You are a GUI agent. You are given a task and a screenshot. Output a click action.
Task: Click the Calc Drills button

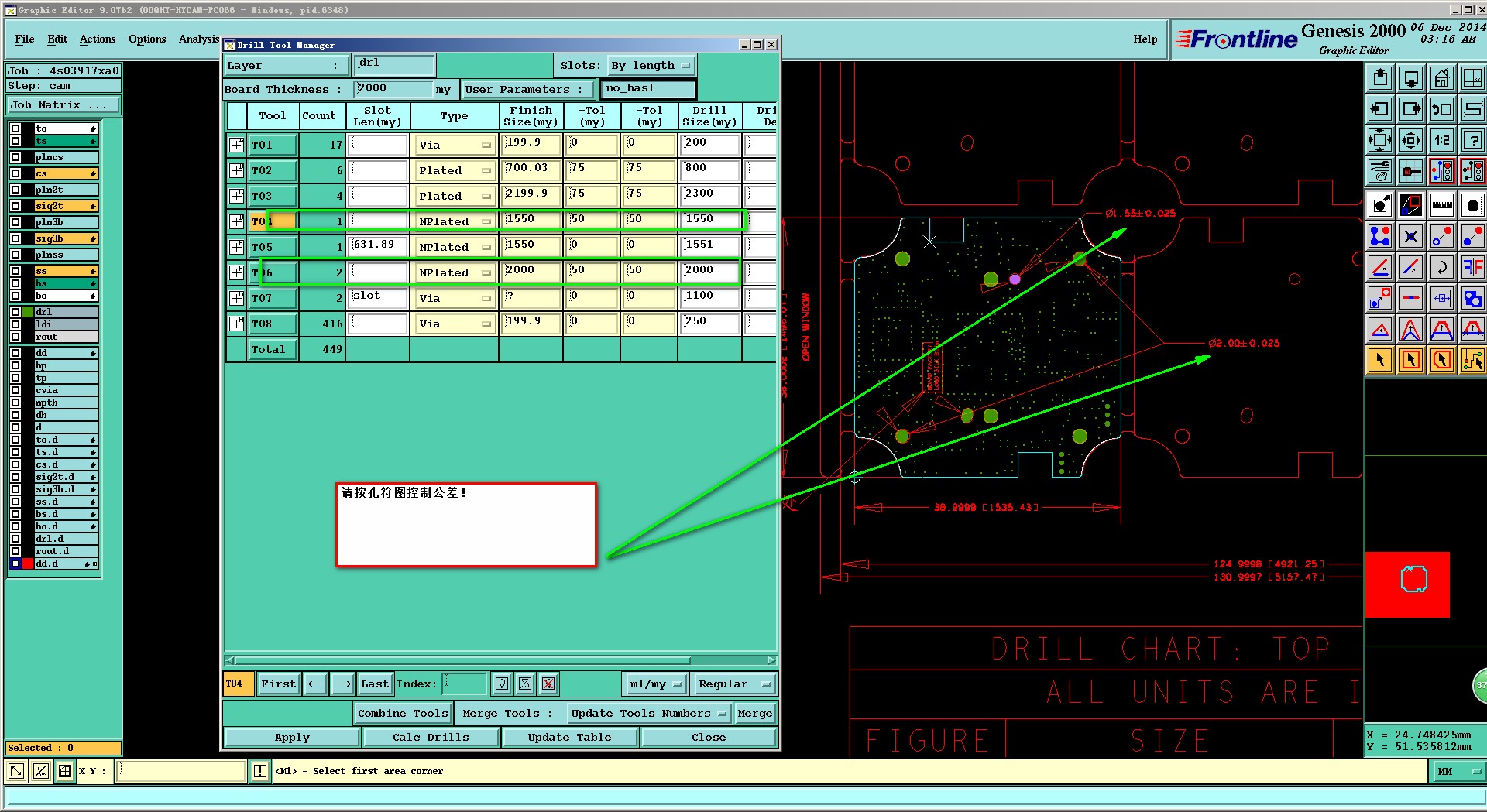pyautogui.click(x=431, y=738)
